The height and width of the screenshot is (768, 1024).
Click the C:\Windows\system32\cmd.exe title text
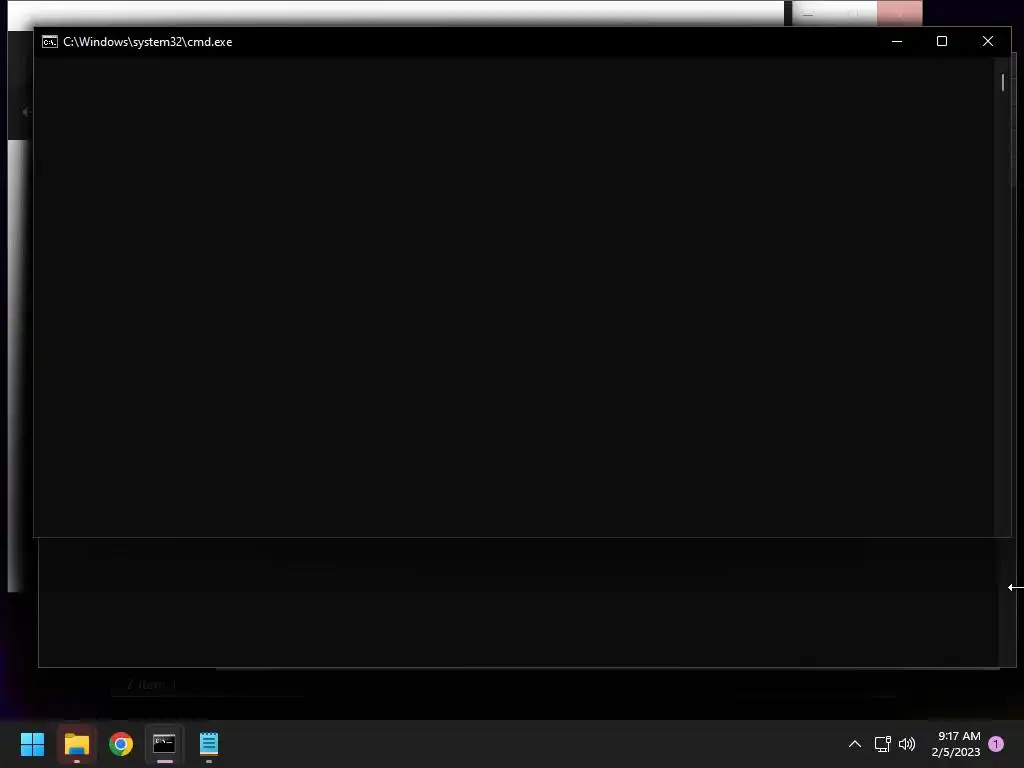(148, 42)
